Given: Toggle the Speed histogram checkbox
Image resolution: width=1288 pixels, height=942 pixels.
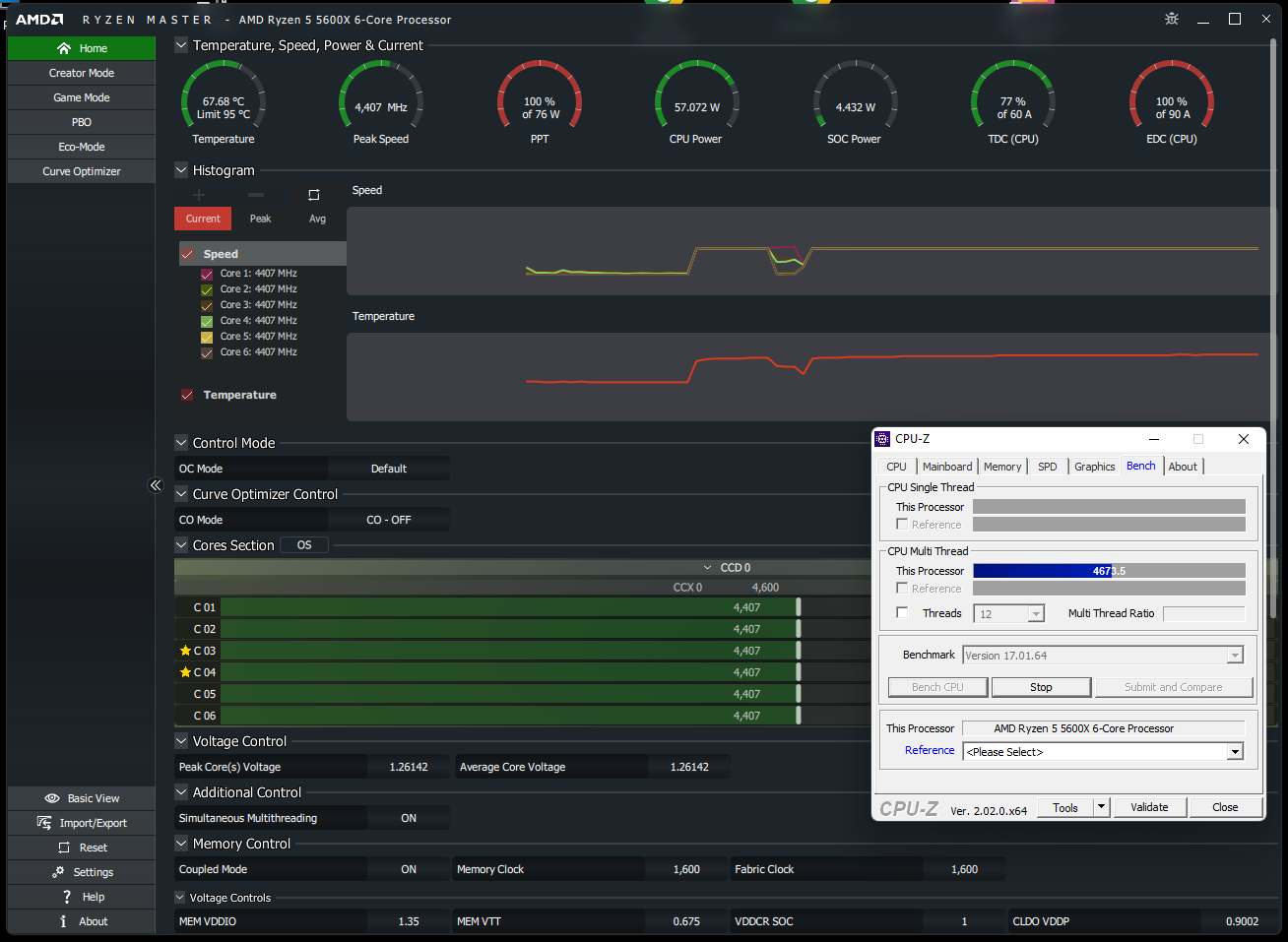Looking at the screenshot, I should (x=187, y=254).
